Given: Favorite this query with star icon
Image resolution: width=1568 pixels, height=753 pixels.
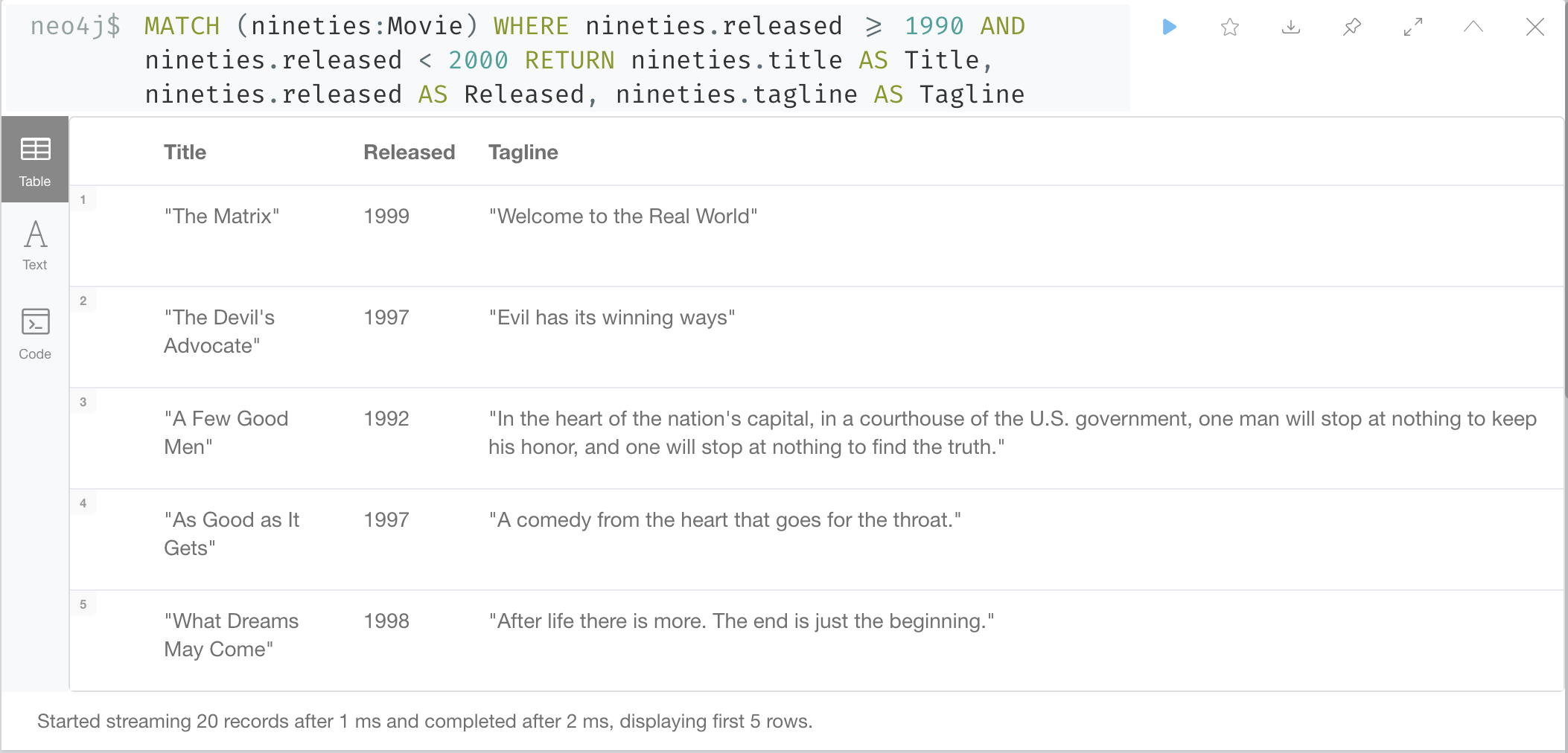Looking at the screenshot, I should 1230,28.
